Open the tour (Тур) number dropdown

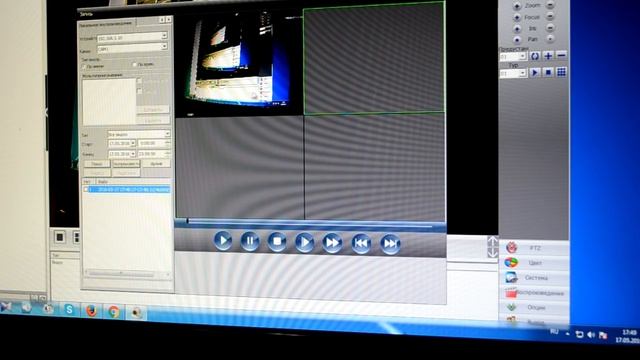coord(522,73)
